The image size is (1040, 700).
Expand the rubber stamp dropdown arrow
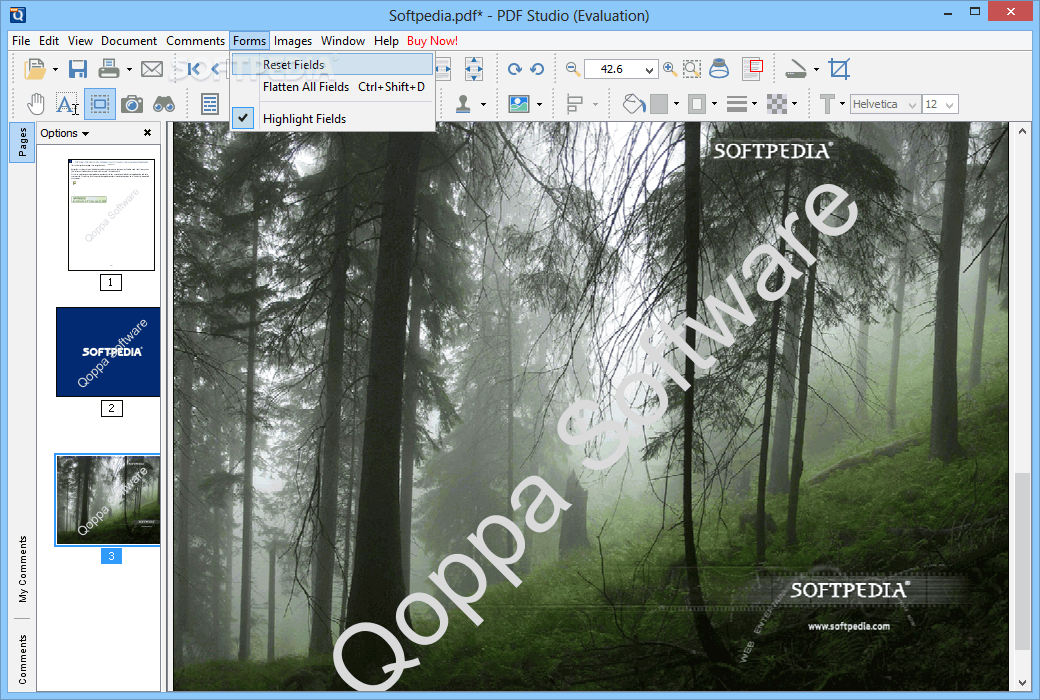click(x=483, y=104)
